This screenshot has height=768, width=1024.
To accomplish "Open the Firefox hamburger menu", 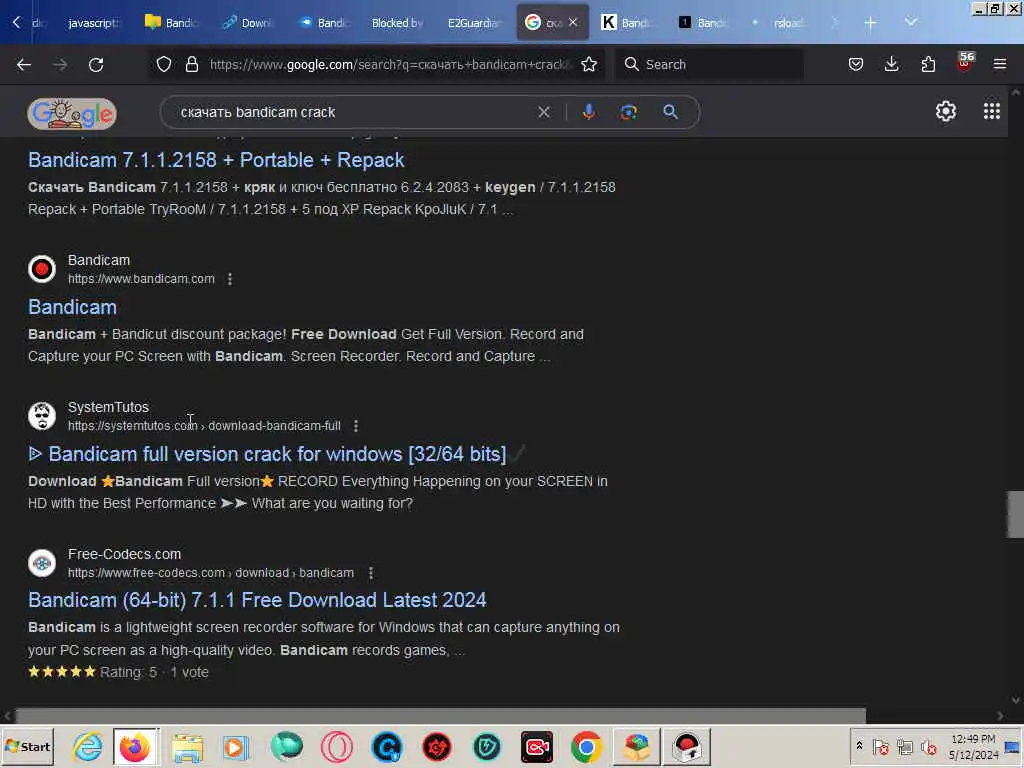I will coord(1000,64).
